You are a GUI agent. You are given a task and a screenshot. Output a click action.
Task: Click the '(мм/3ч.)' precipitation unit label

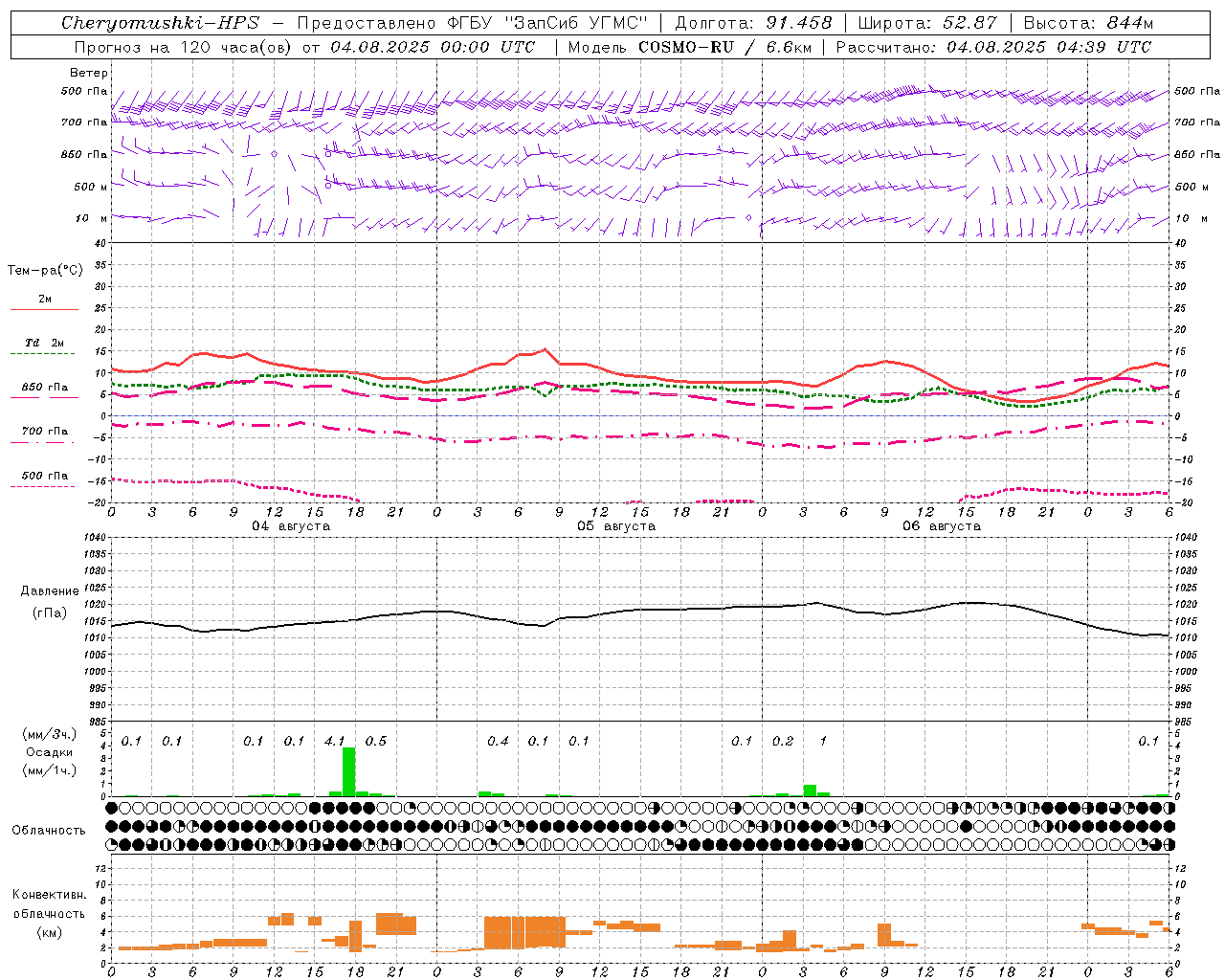tap(49, 734)
